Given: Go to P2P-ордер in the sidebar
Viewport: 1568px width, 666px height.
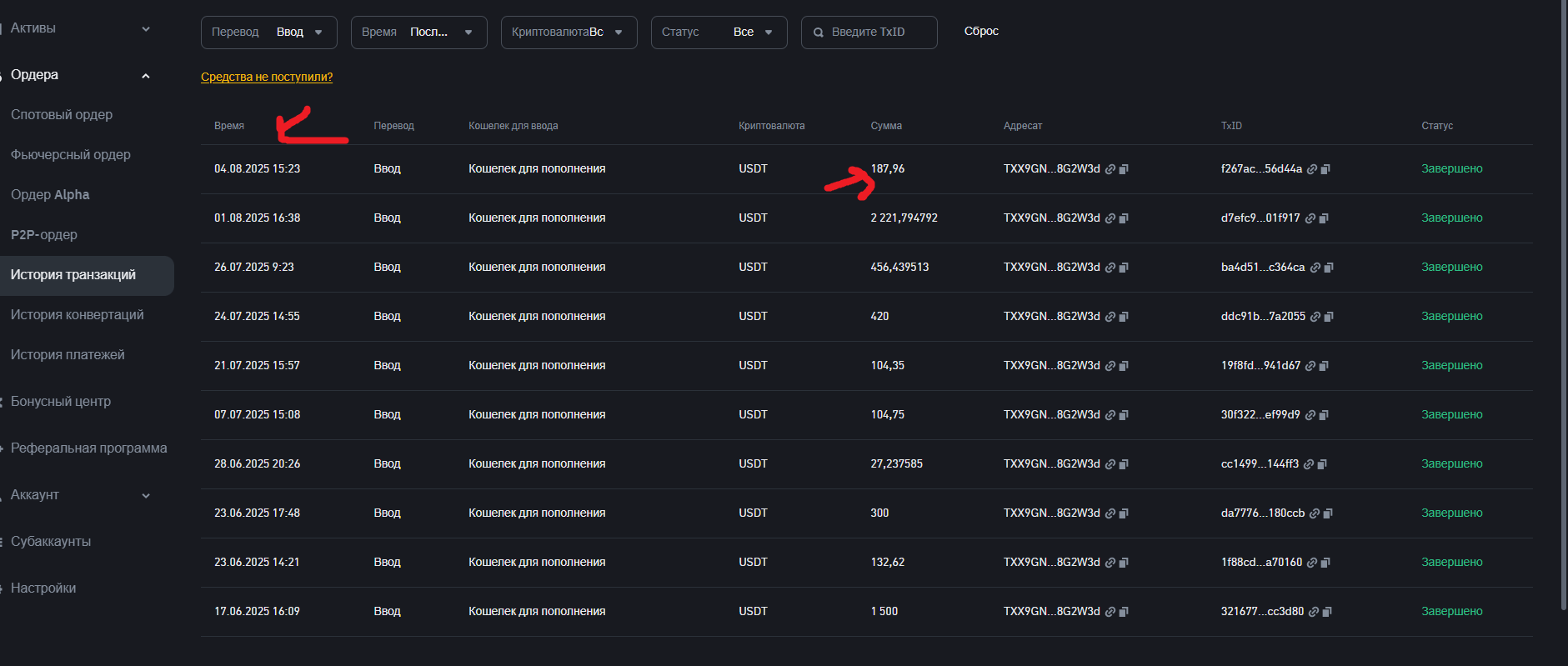Looking at the screenshot, I should pos(44,235).
